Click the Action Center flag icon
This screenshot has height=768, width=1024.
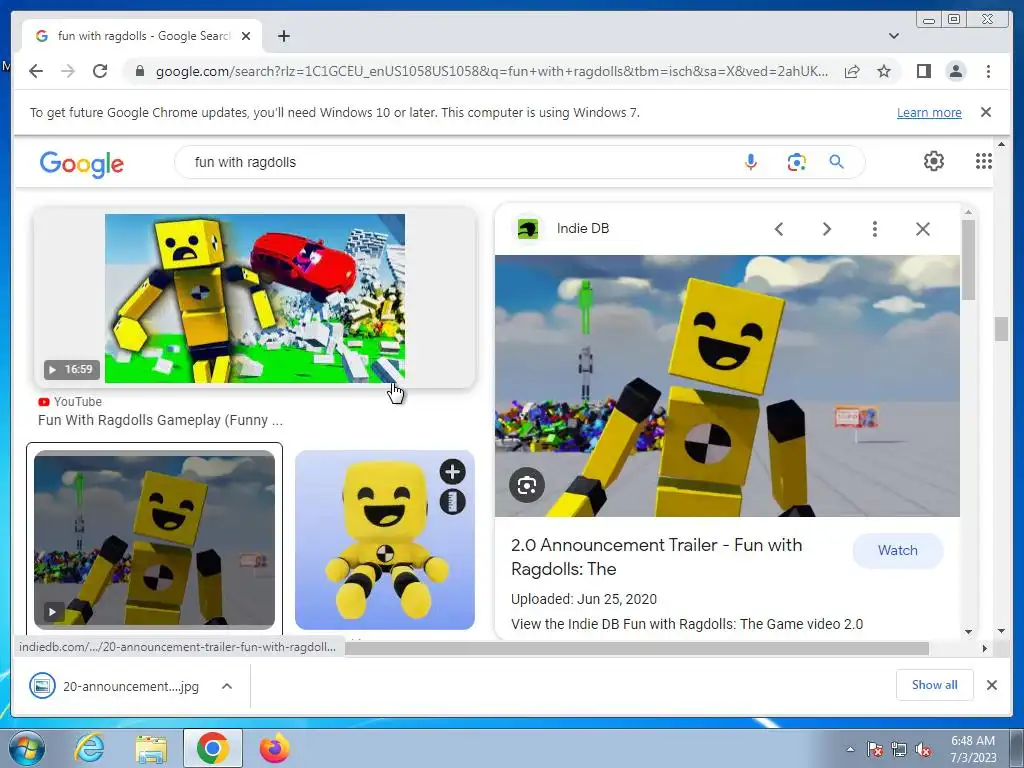click(x=875, y=750)
